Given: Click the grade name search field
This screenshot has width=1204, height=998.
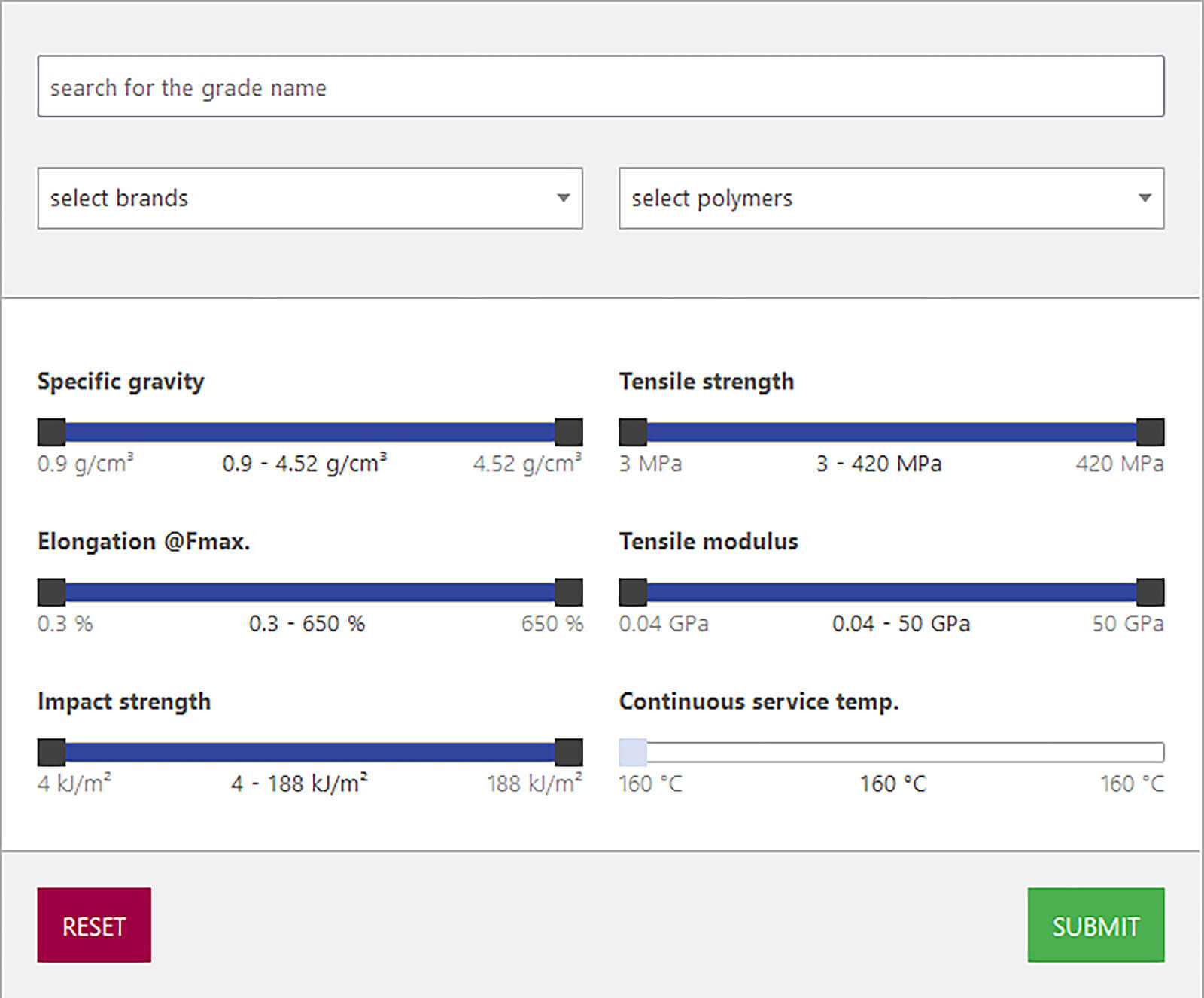Looking at the screenshot, I should [600, 87].
